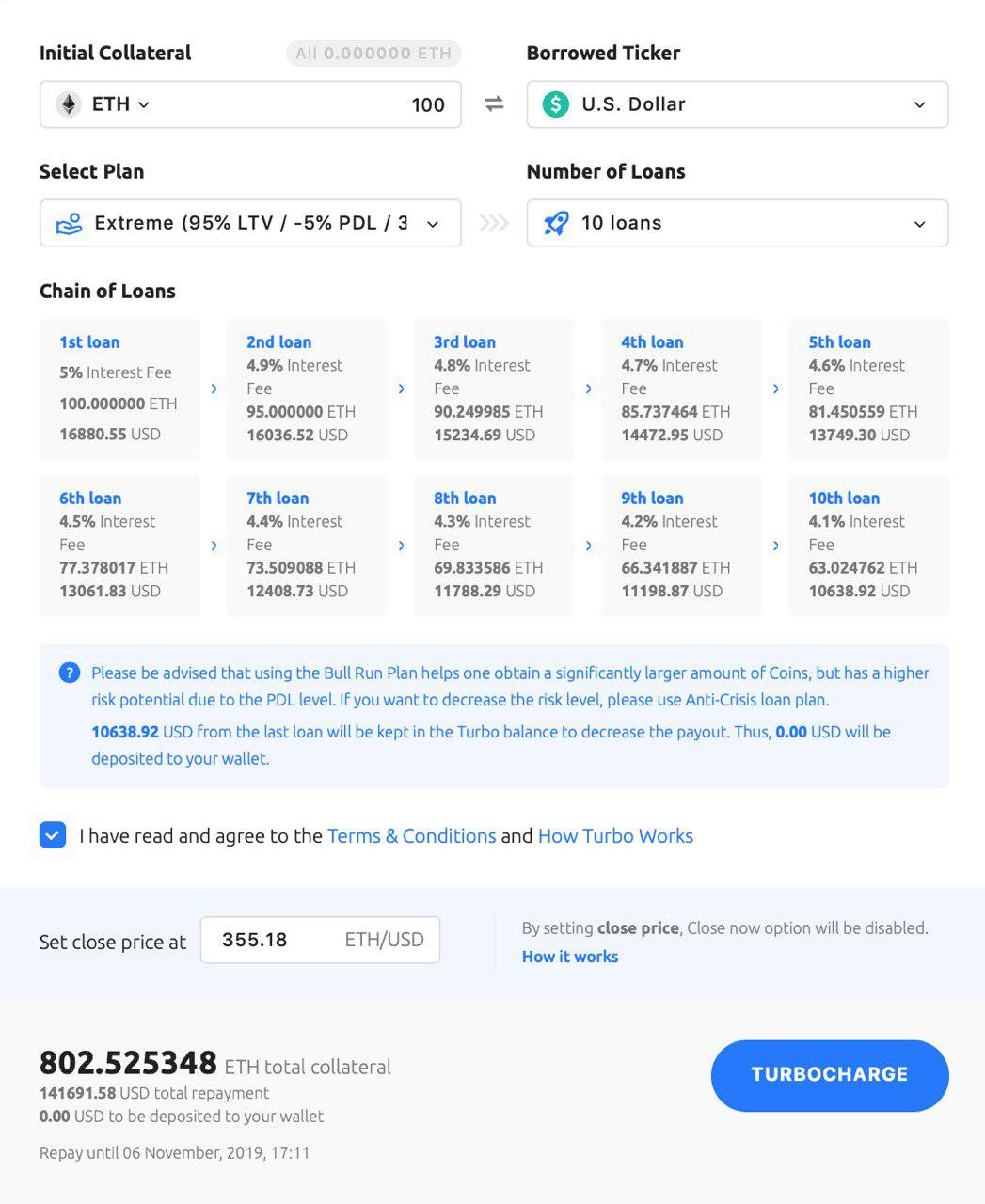Click the rocket icon in Number of Loans
The image size is (985, 1204).
click(x=556, y=223)
